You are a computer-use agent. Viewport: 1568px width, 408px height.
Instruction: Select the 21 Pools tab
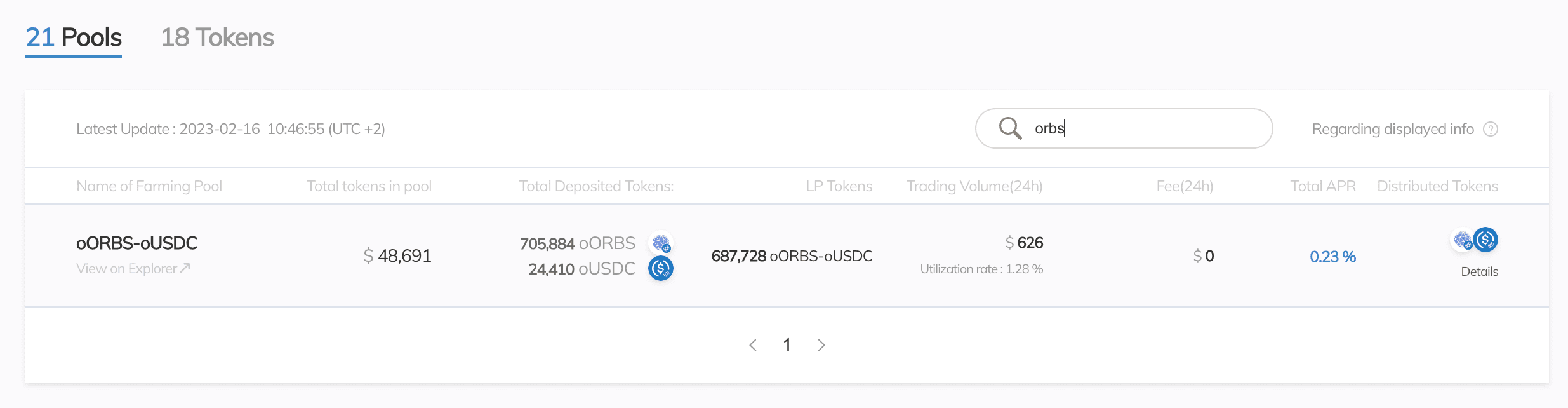click(x=74, y=37)
